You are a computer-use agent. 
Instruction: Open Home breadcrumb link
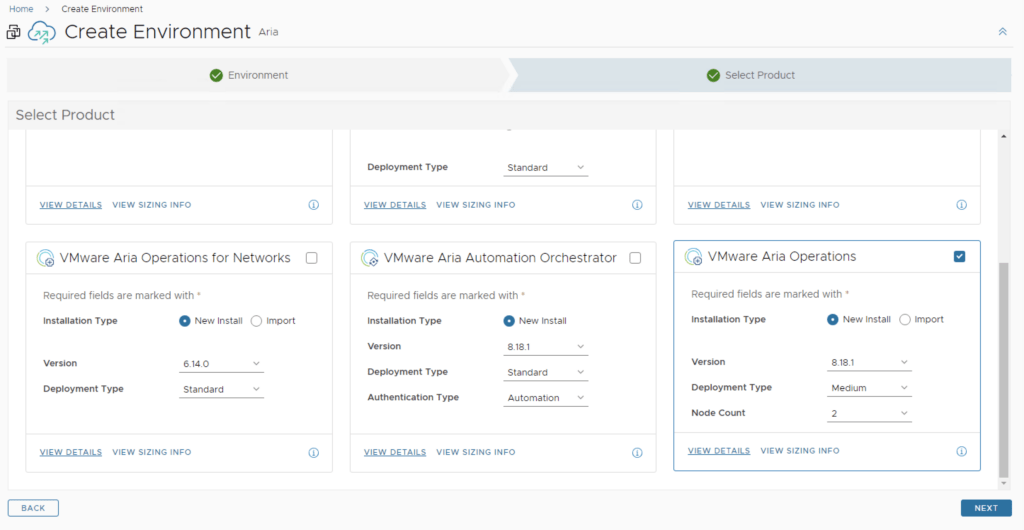pos(21,9)
